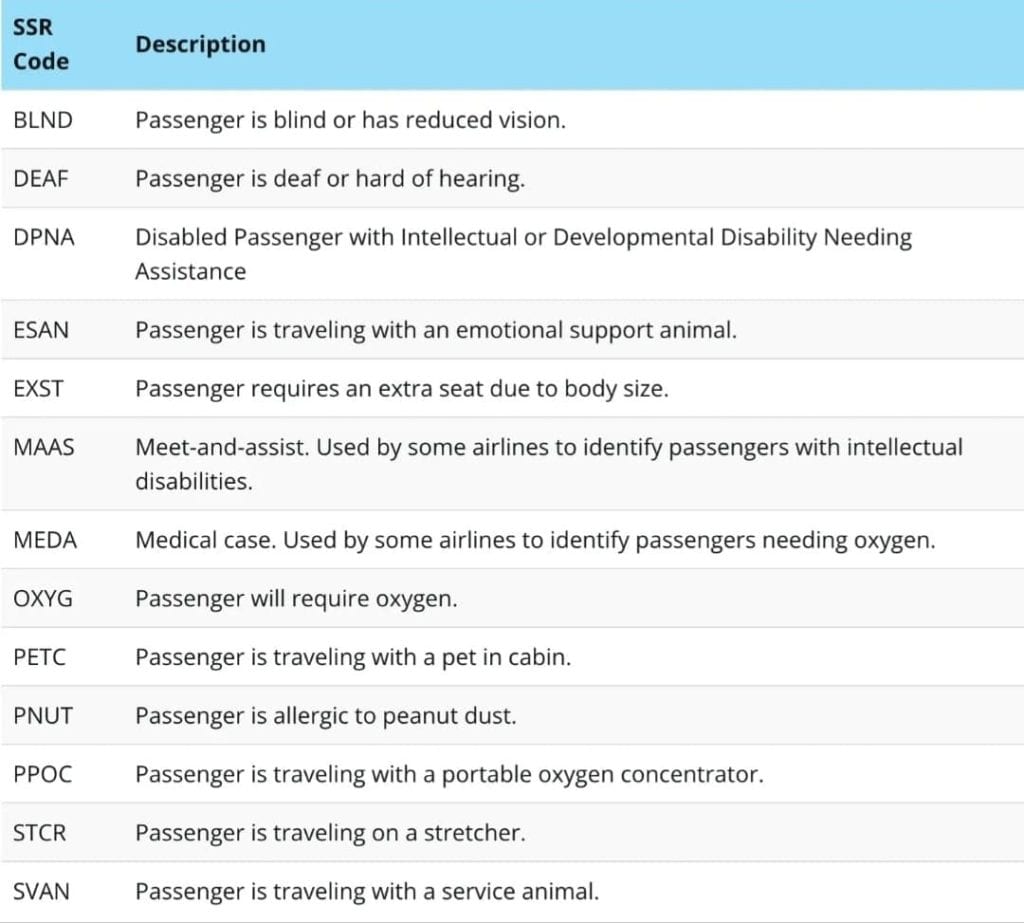Select the DPNA code cell

click(44, 238)
